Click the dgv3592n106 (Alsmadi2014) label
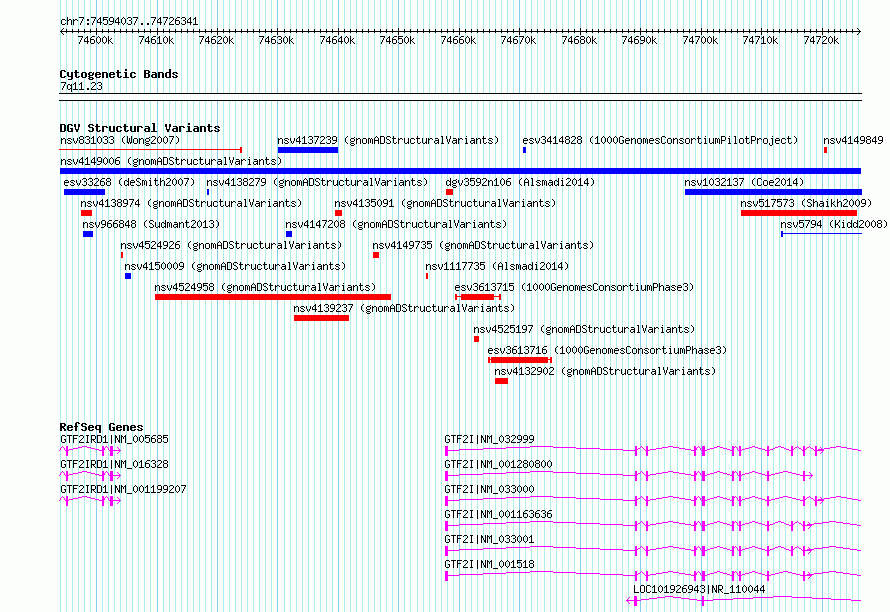This screenshot has height=612, width=890. coord(520,182)
